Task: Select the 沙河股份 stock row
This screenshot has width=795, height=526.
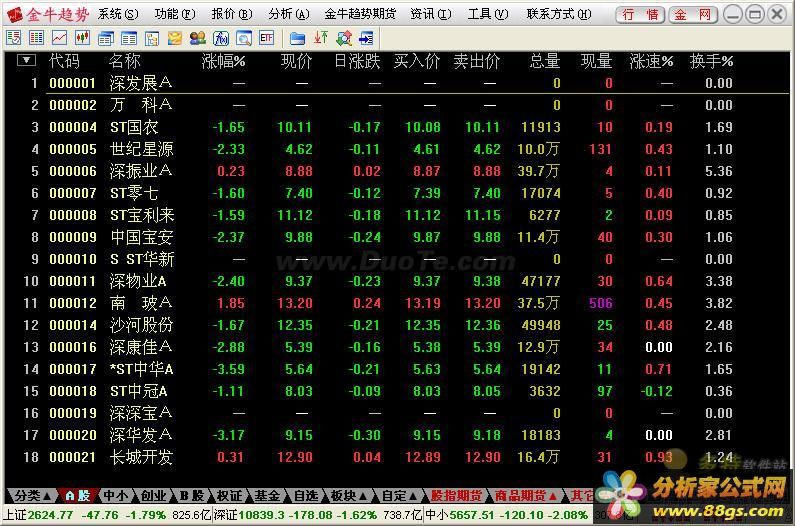Action: 396,325
